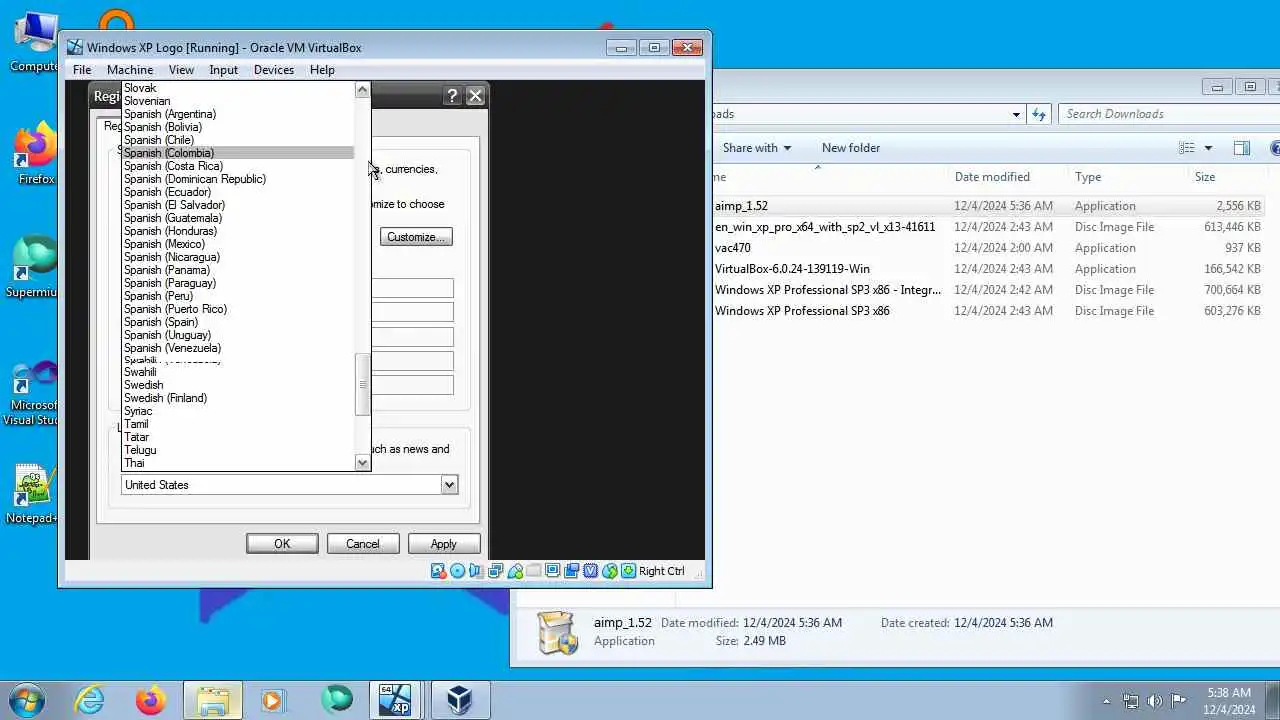Open the Explorer address bar history dropdown
The width and height of the screenshot is (1280, 720).
(x=1016, y=114)
